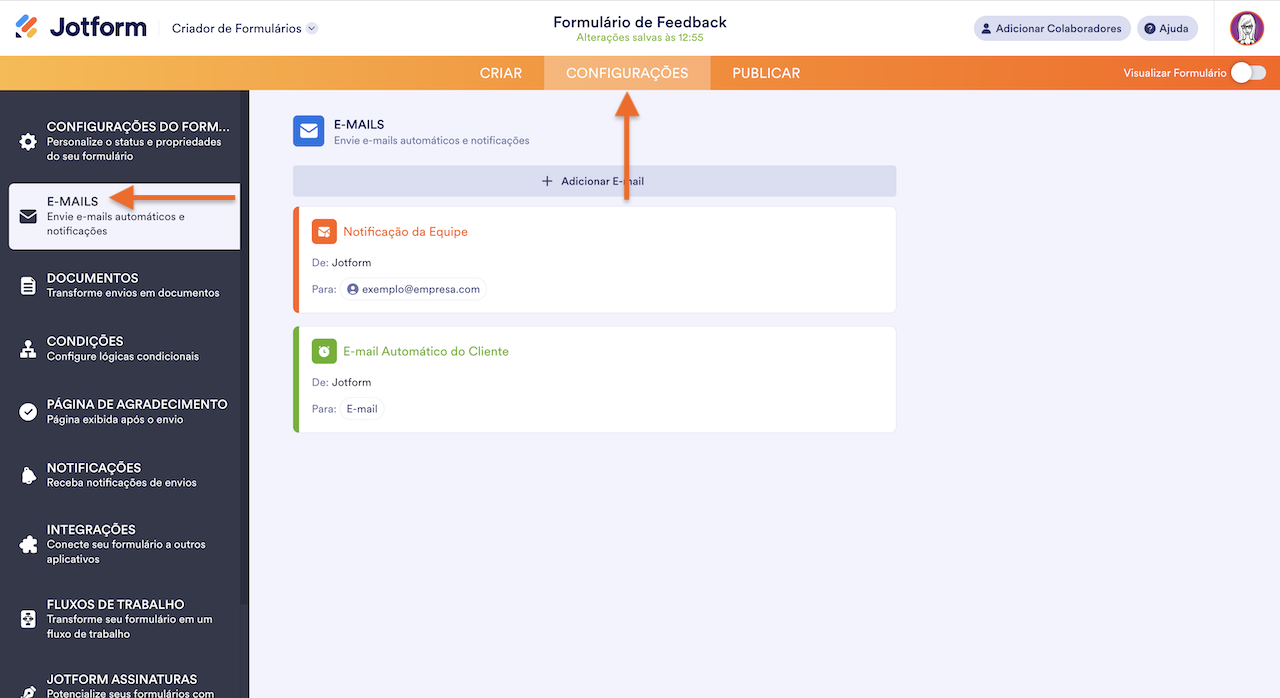Open the user profile avatar
This screenshot has height=698, width=1280.
[1247, 28]
